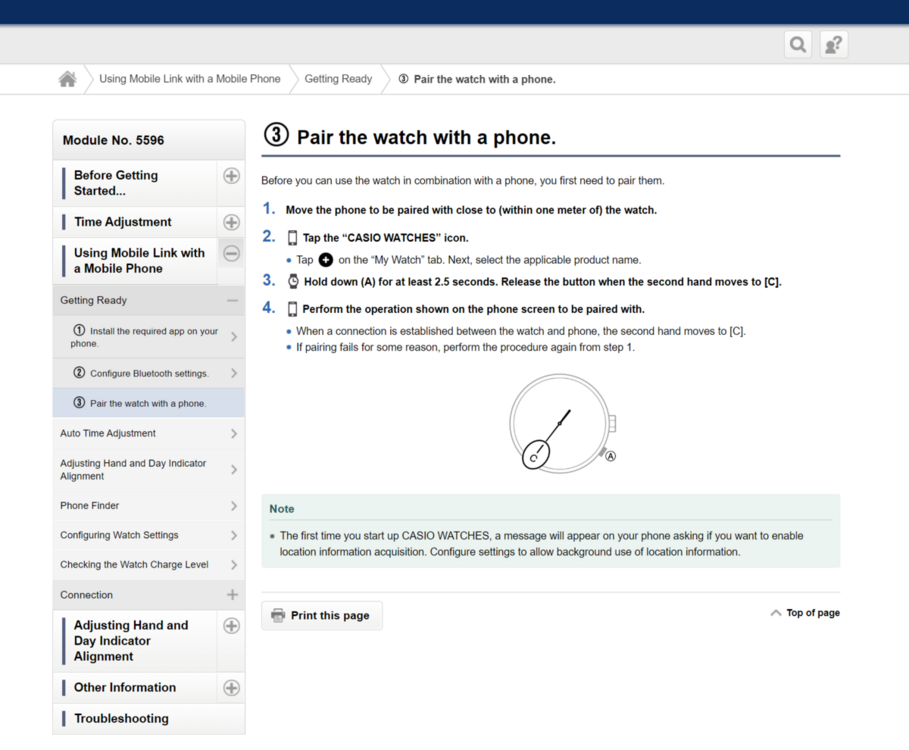Click the search magnifier icon
This screenshot has height=750, width=909.
[797, 45]
